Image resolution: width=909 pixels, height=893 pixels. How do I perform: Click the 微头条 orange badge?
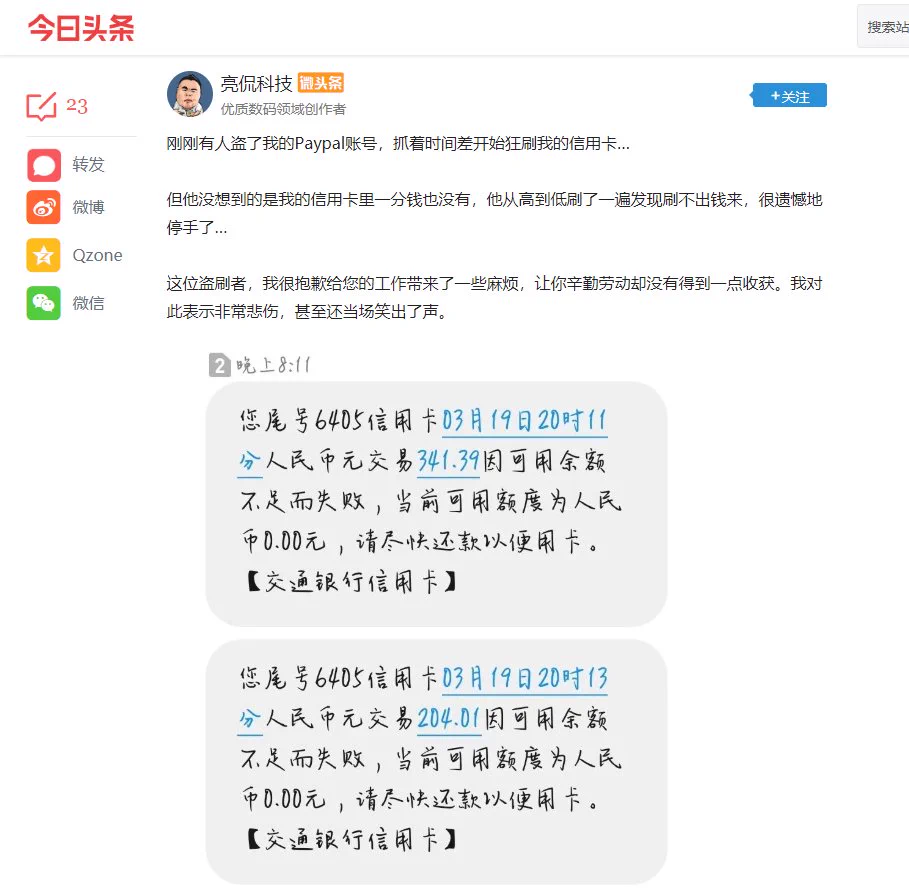point(321,83)
